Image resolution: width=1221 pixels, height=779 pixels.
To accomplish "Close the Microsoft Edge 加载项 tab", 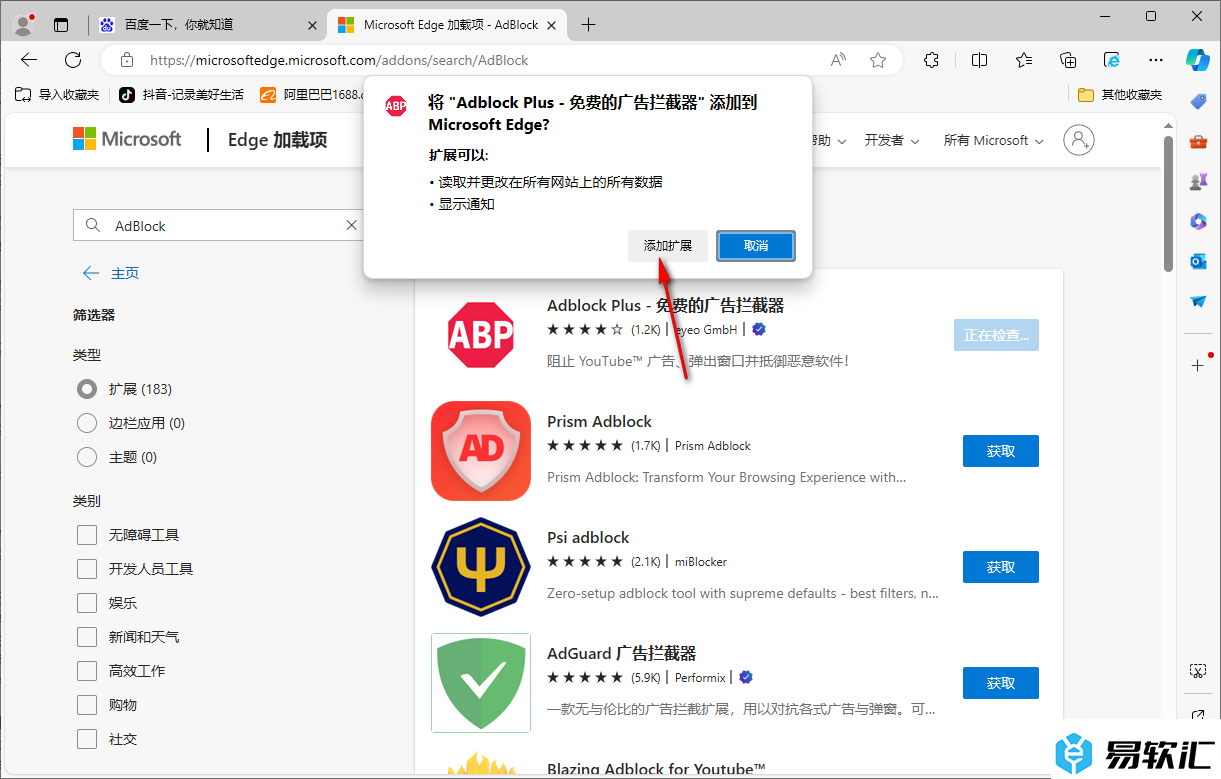I will pyautogui.click(x=553, y=25).
